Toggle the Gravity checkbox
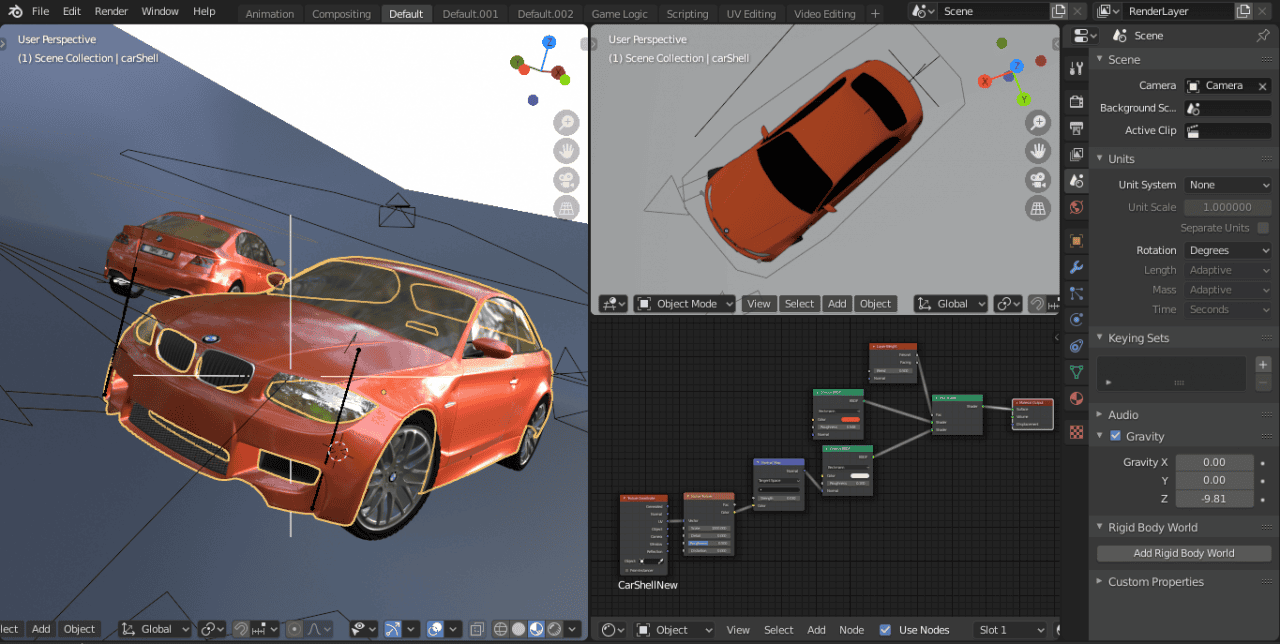Screen dimensions: 1280x644 [1113, 436]
